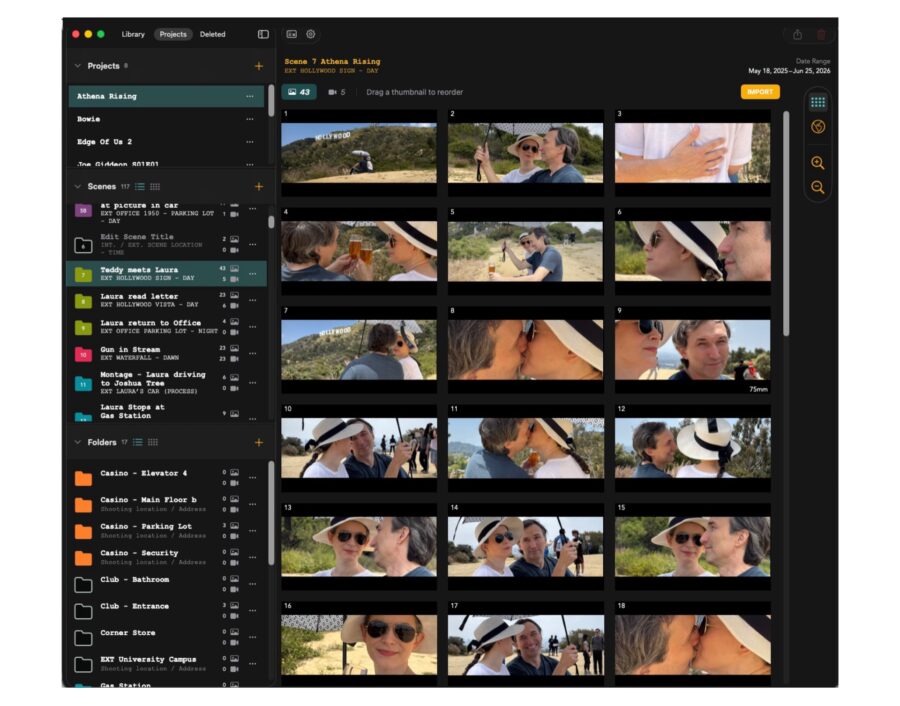Open the settings gear in toolbar

click(311, 34)
